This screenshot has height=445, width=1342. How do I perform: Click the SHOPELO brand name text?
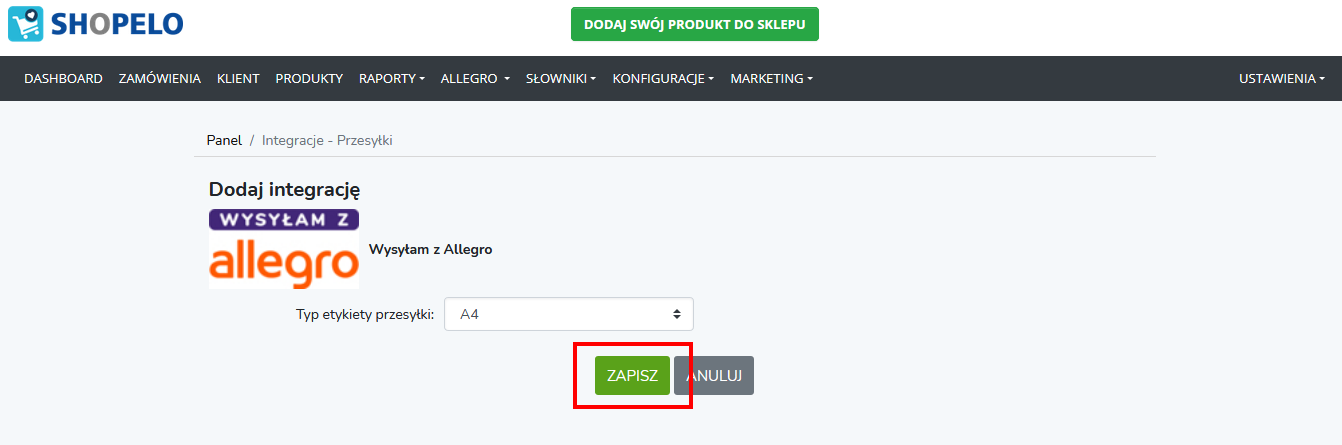(115, 24)
